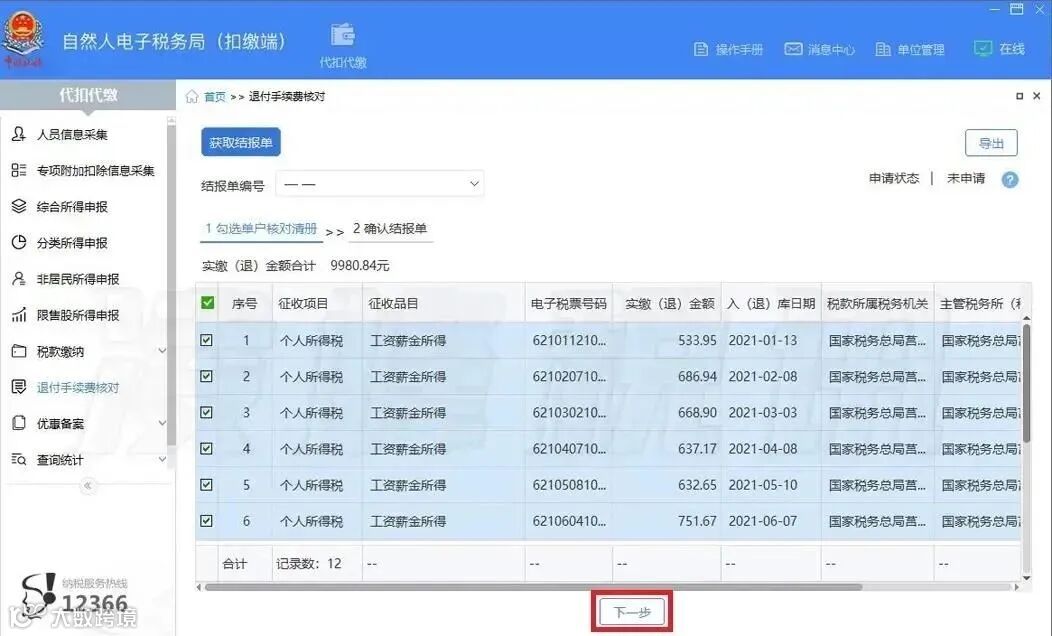Open the 代扣代缴 wallet icon in header

point(343,35)
